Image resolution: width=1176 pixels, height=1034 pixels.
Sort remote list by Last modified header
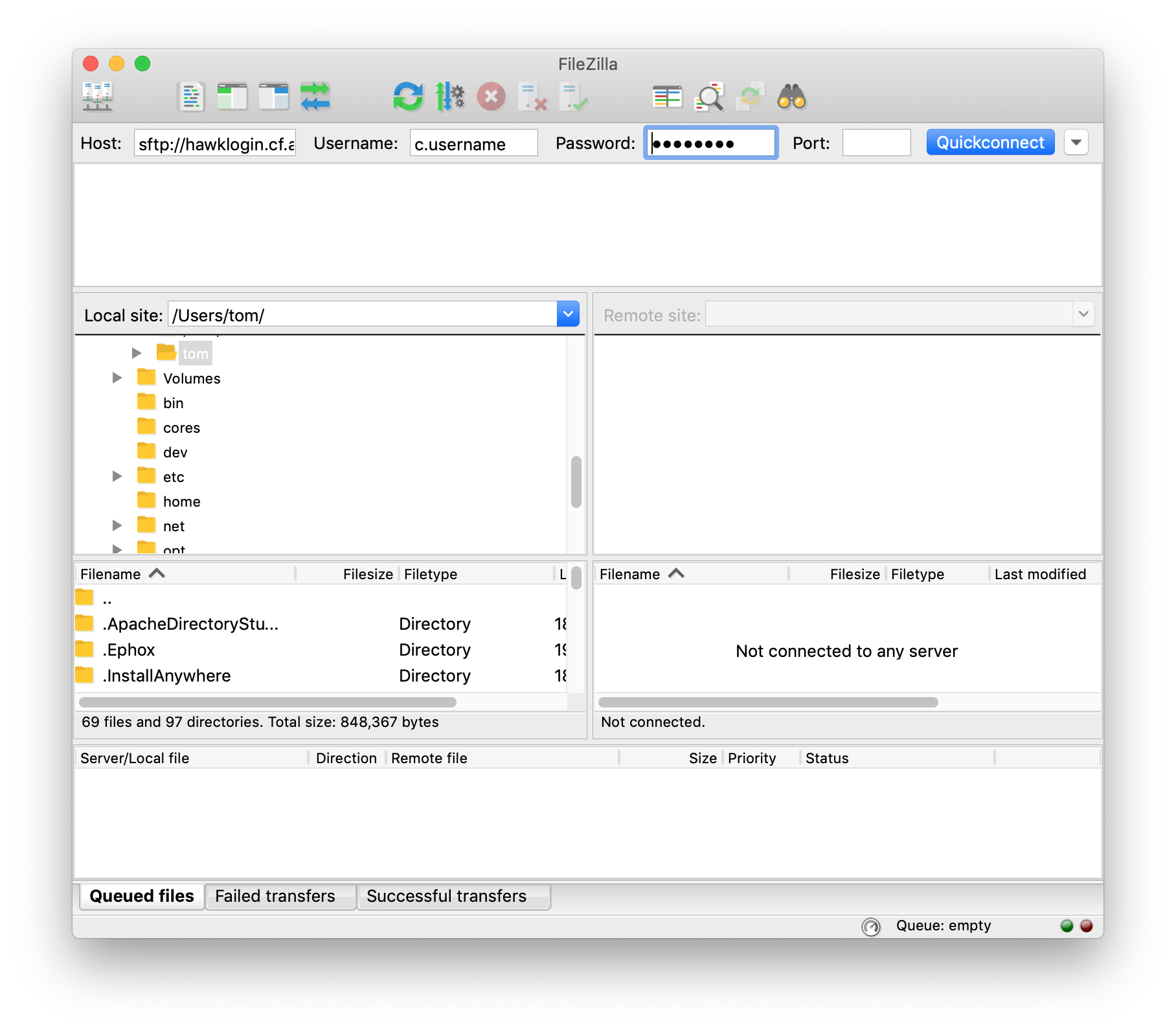[x=1045, y=574]
